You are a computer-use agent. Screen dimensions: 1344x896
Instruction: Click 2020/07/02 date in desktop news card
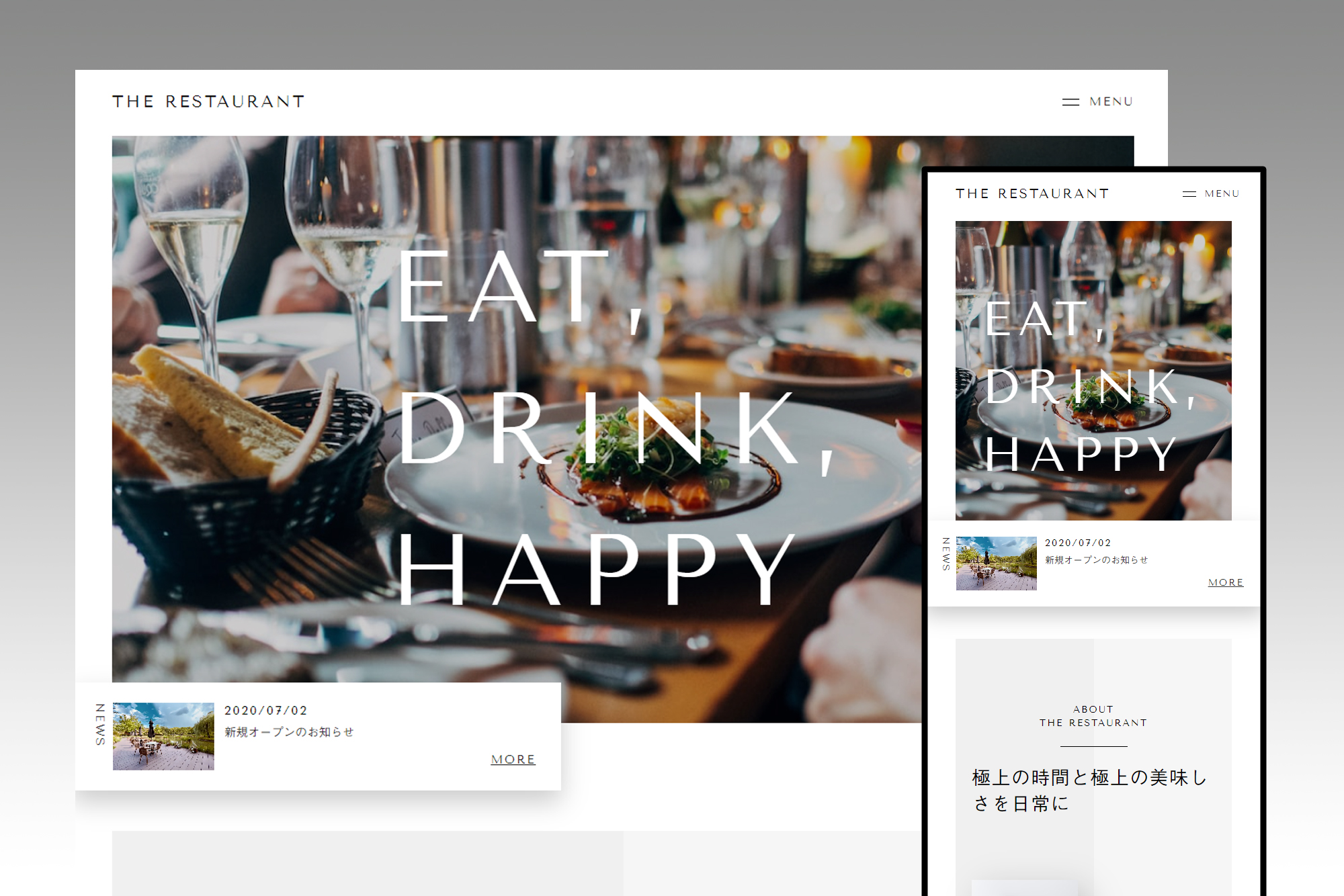pos(265,710)
